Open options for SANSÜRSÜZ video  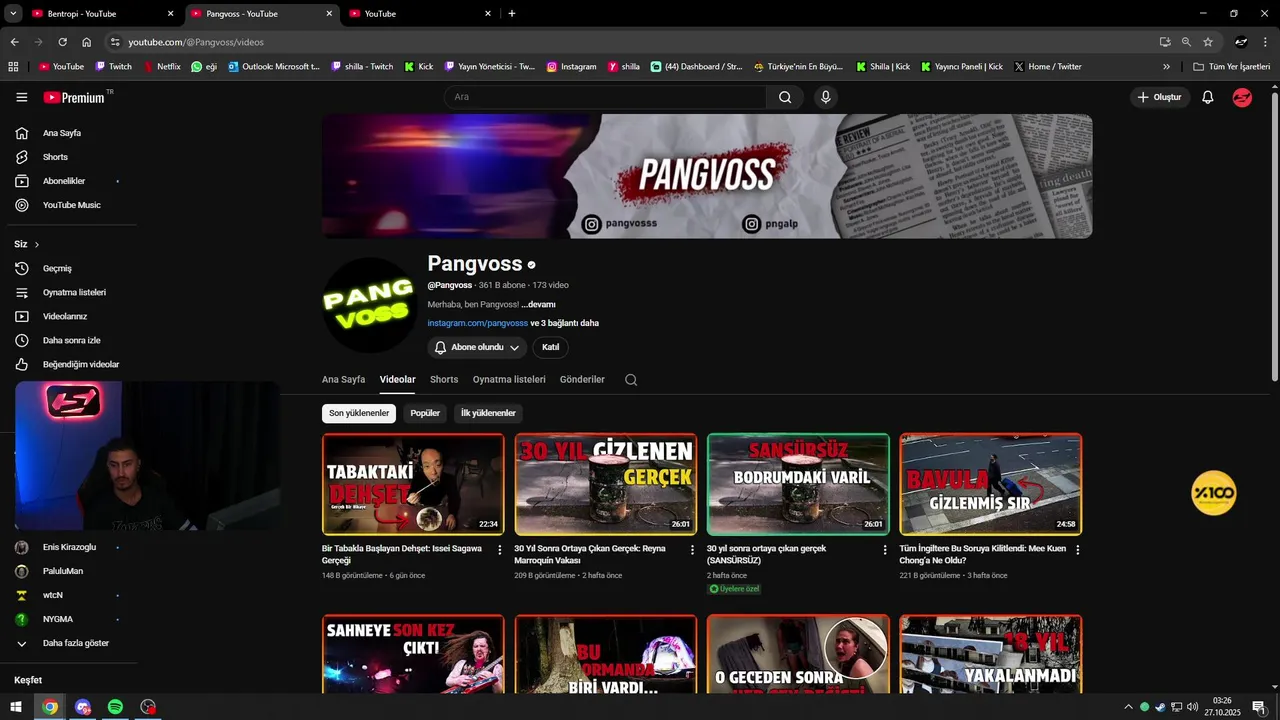(x=885, y=550)
